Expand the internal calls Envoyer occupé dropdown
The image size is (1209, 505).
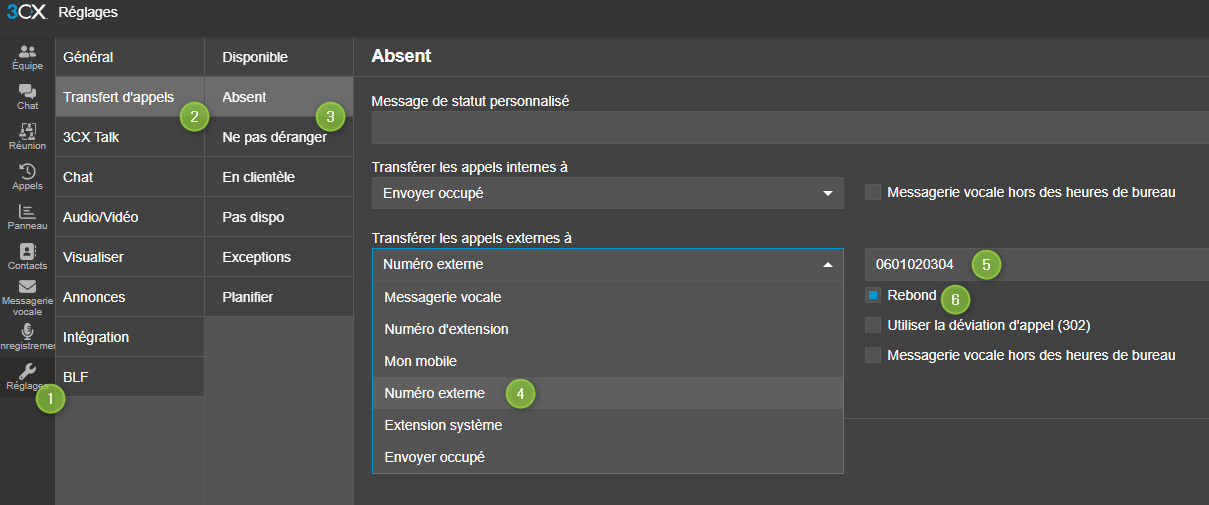[607, 193]
